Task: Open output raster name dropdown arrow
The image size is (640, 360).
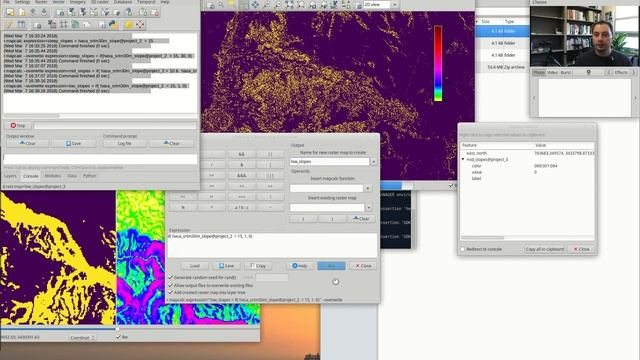Action: (x=373, y=162)
